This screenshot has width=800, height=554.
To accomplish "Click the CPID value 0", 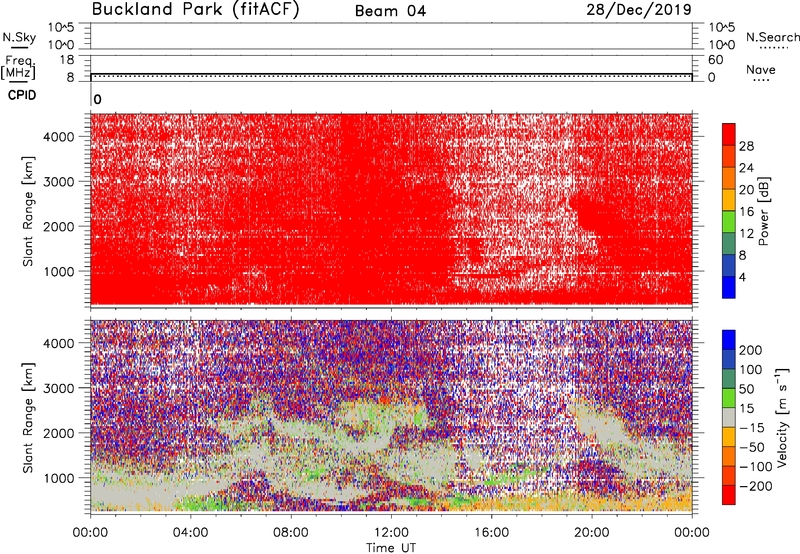I will (97, 100).
